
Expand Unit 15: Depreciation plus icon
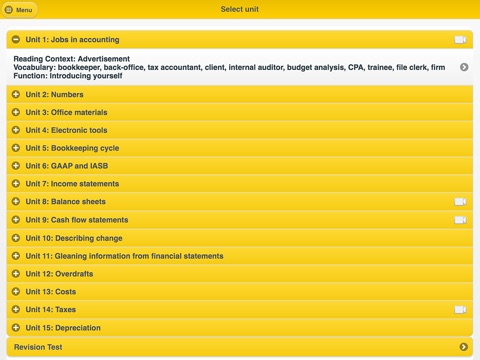16,328
